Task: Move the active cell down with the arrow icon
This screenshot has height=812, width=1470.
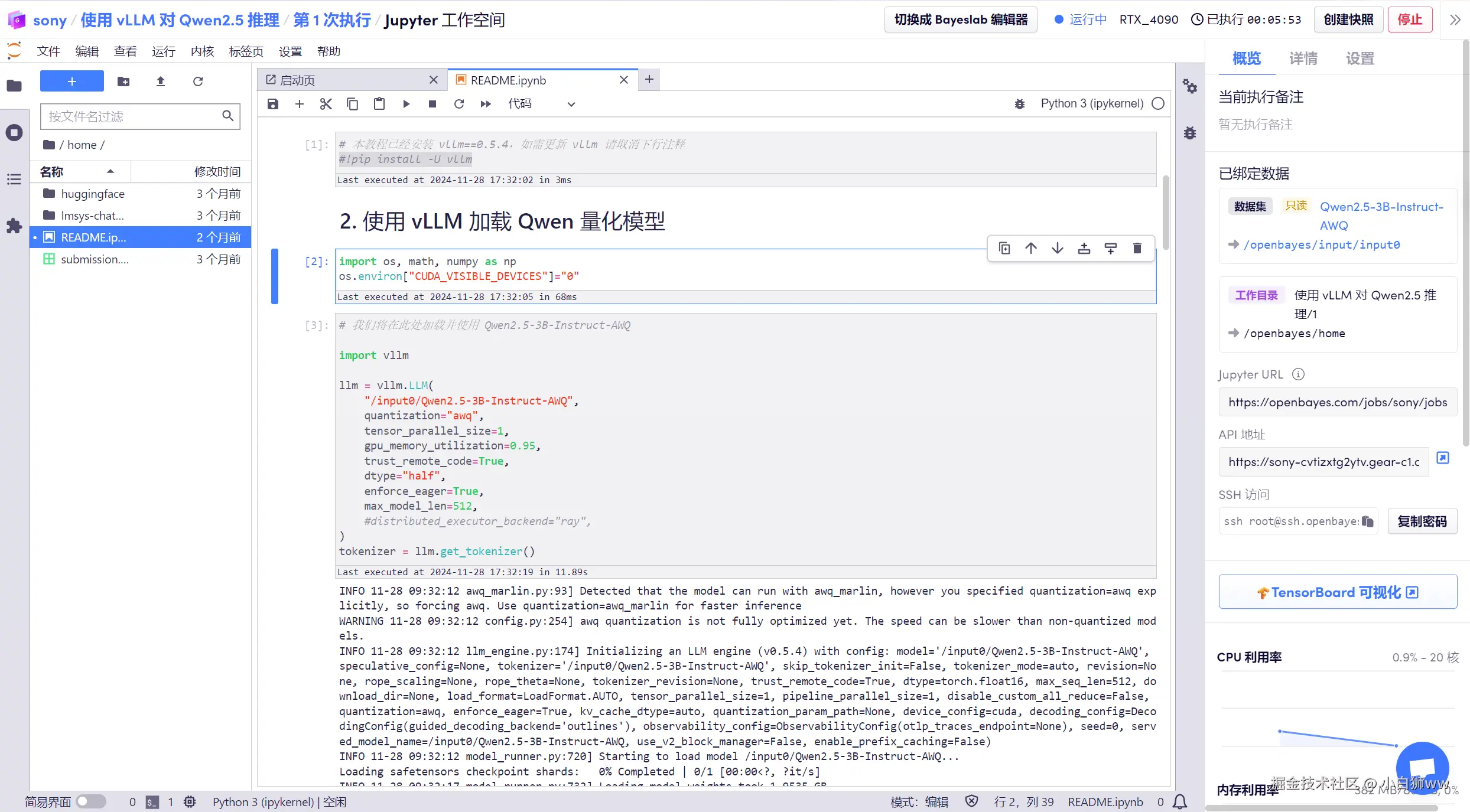Action: coord(1057,248)
